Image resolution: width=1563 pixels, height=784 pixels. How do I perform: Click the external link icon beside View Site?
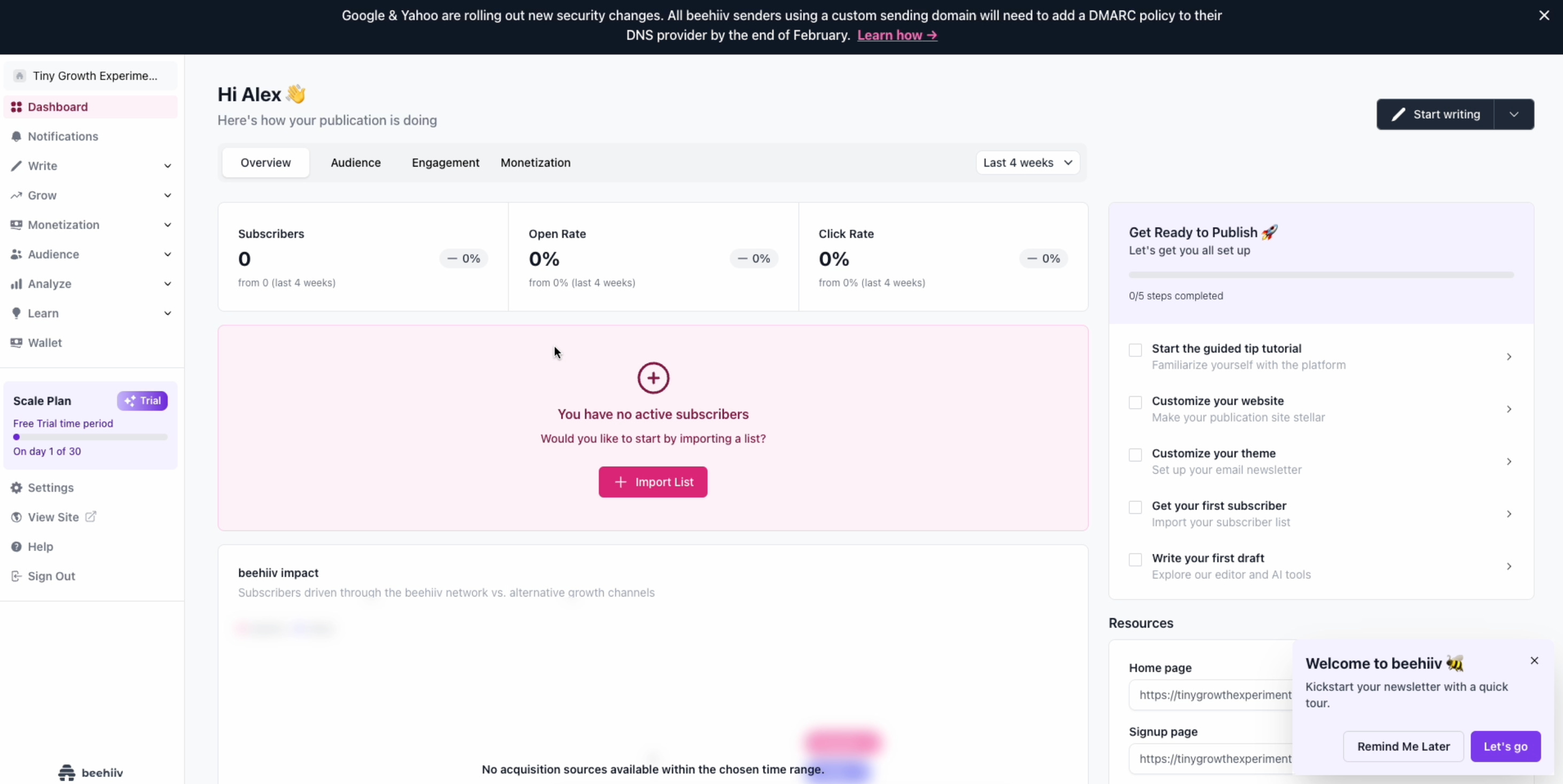click(90, 516)
